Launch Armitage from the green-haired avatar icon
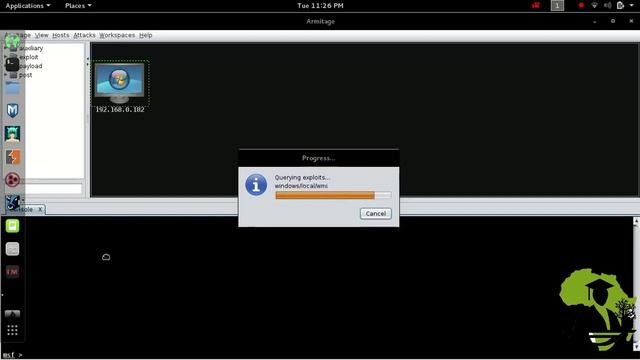The width and height of the screenshot is (640, 360). [12, 134]
